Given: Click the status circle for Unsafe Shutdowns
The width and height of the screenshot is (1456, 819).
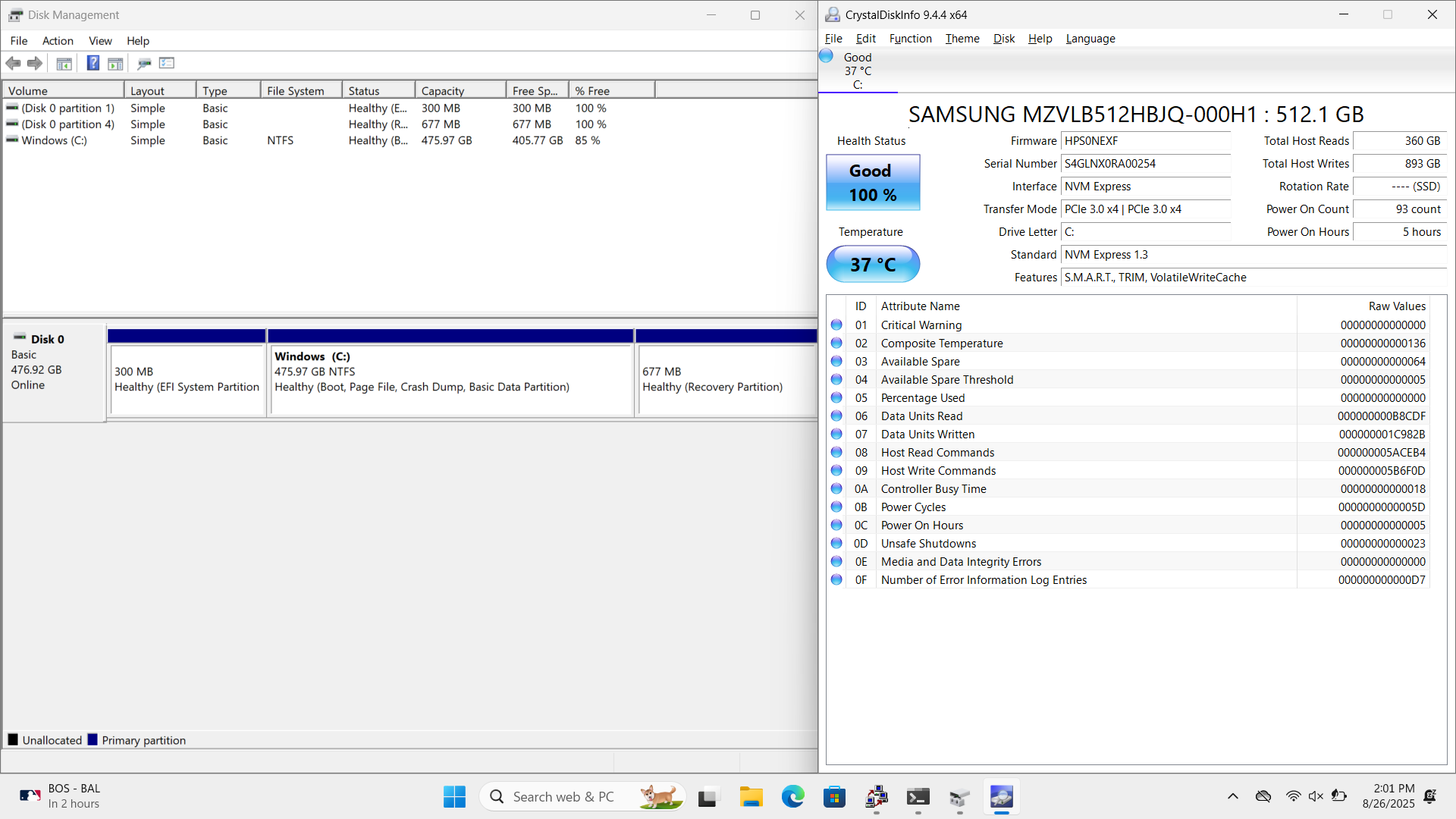Looking at the screenshot, I should click(x=836, y=543).
